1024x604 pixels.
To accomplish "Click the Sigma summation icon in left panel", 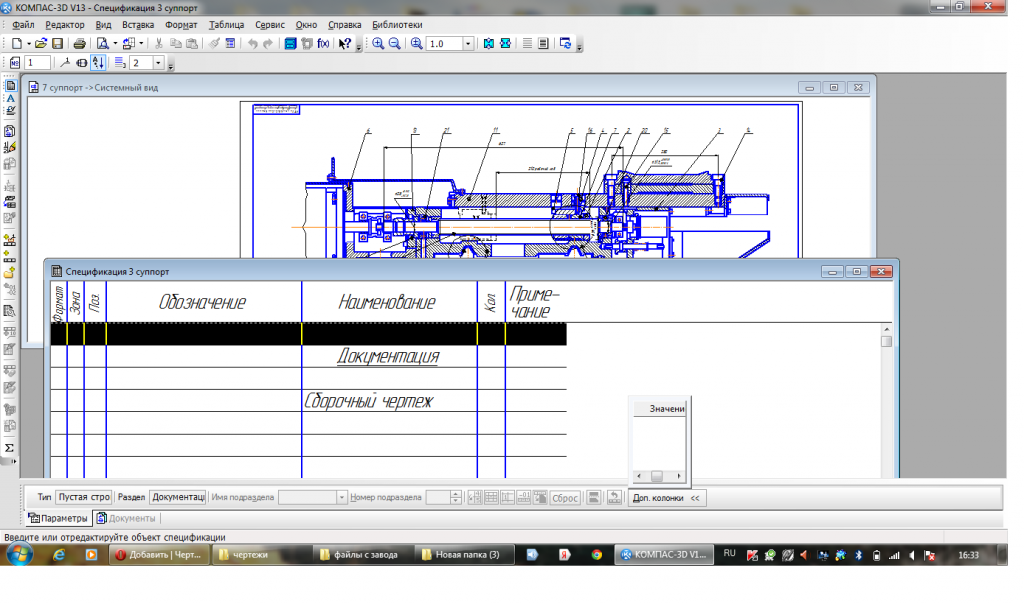I will tap(10, 448).
